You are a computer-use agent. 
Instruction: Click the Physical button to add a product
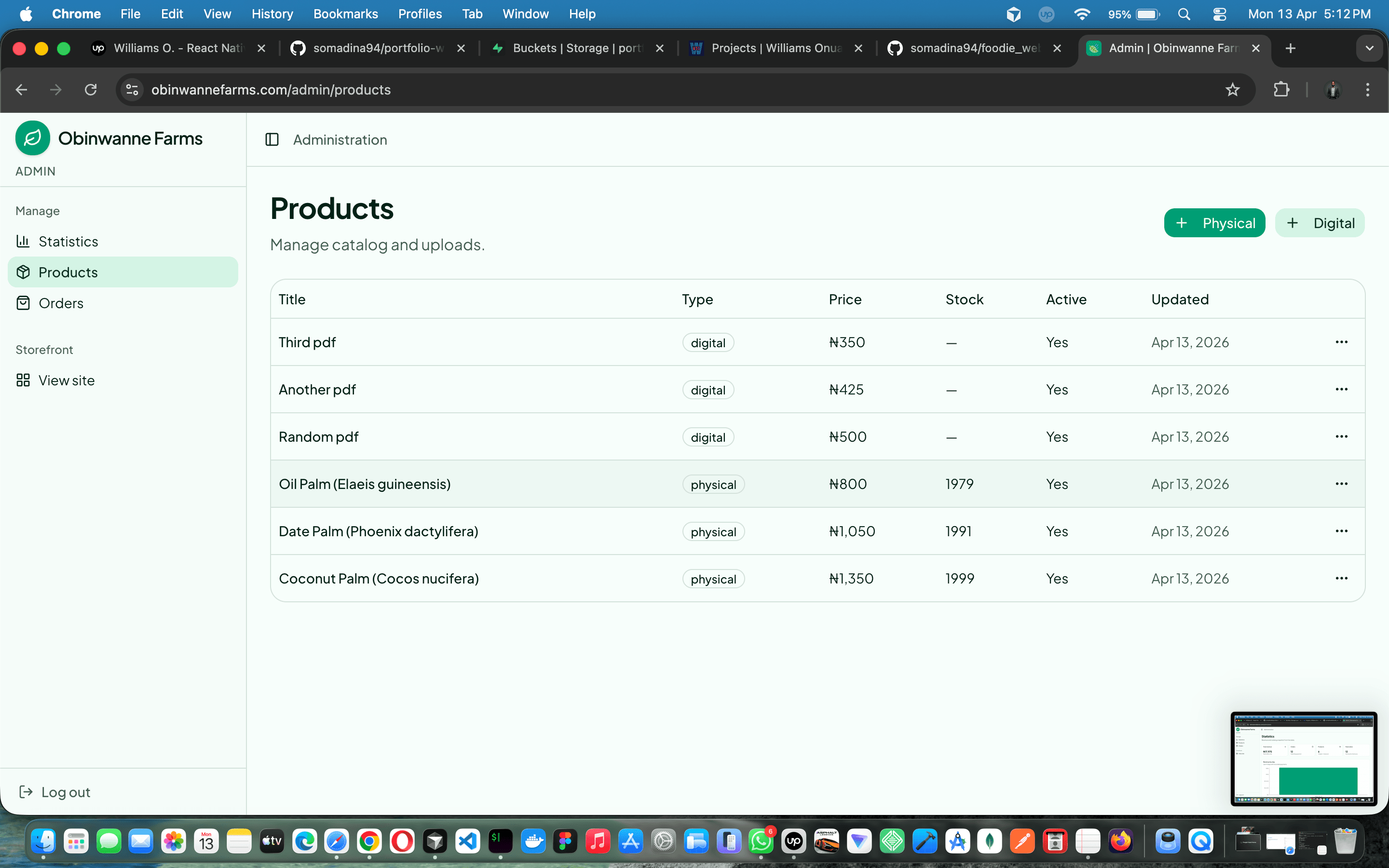pyautogui.click(x=1214, y=223)
